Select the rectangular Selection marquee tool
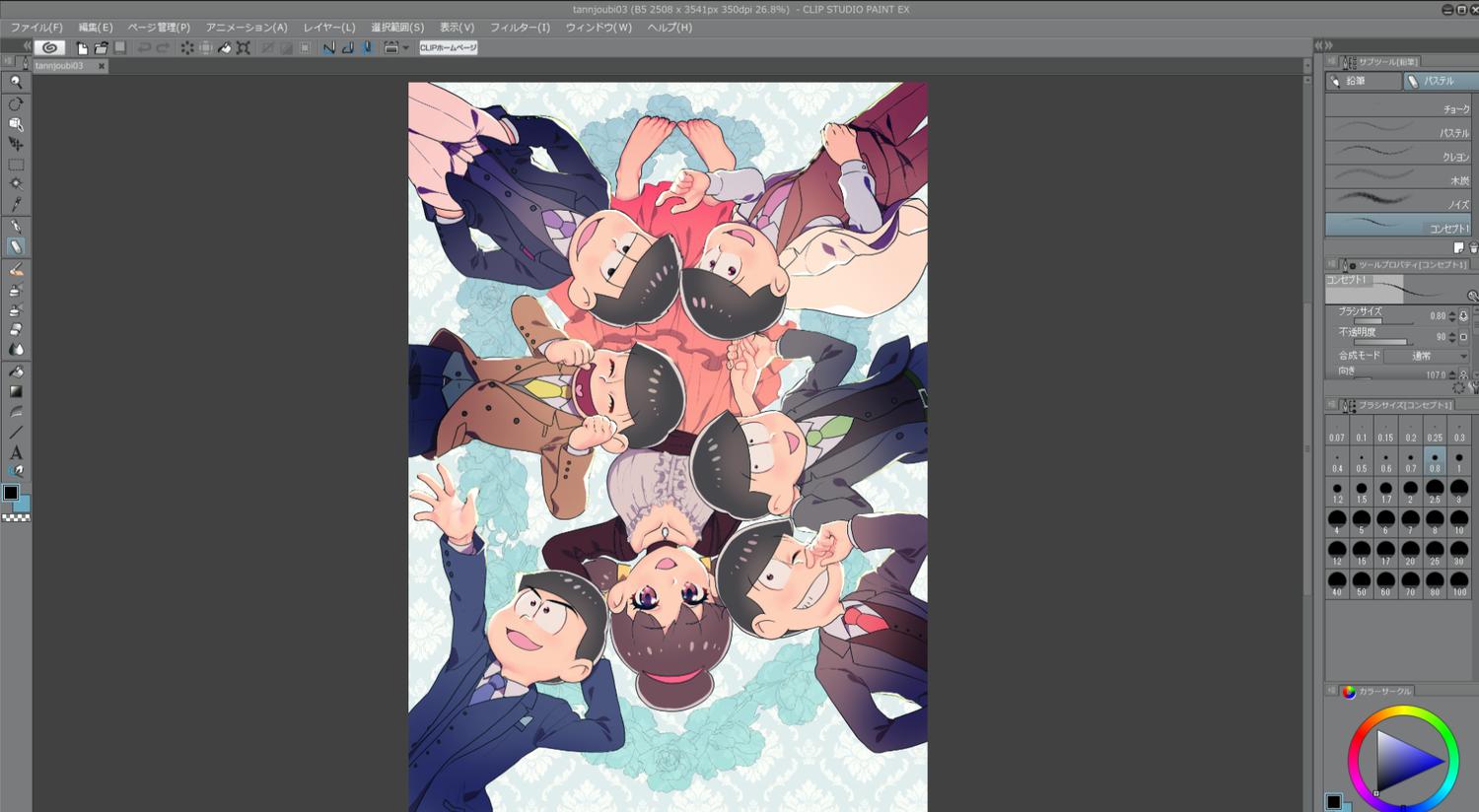The width and height of the screenshot is (1479, 812). click(16, 165)
